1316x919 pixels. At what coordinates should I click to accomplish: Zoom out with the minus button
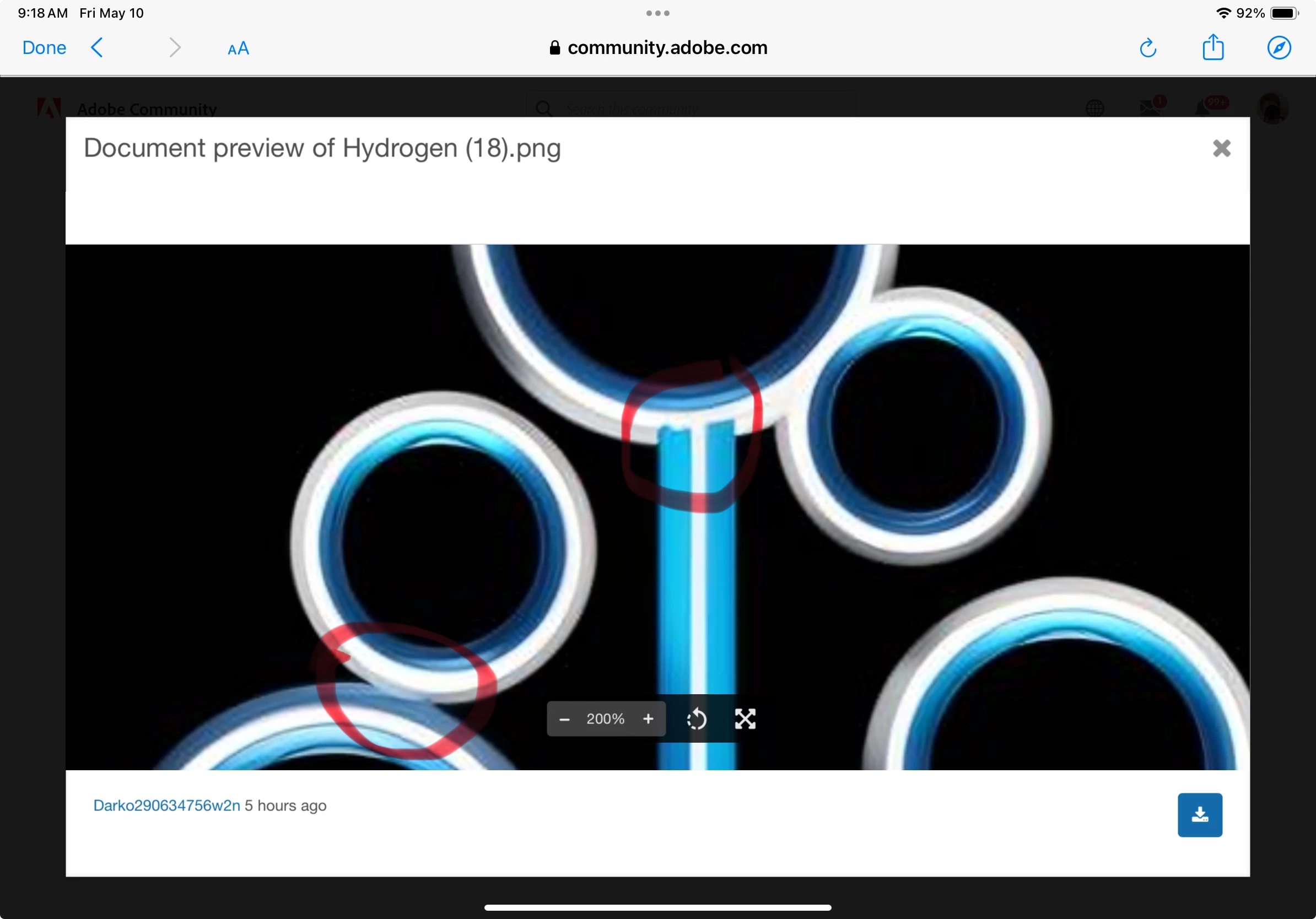pyautogui.click(x=564, y=719)
